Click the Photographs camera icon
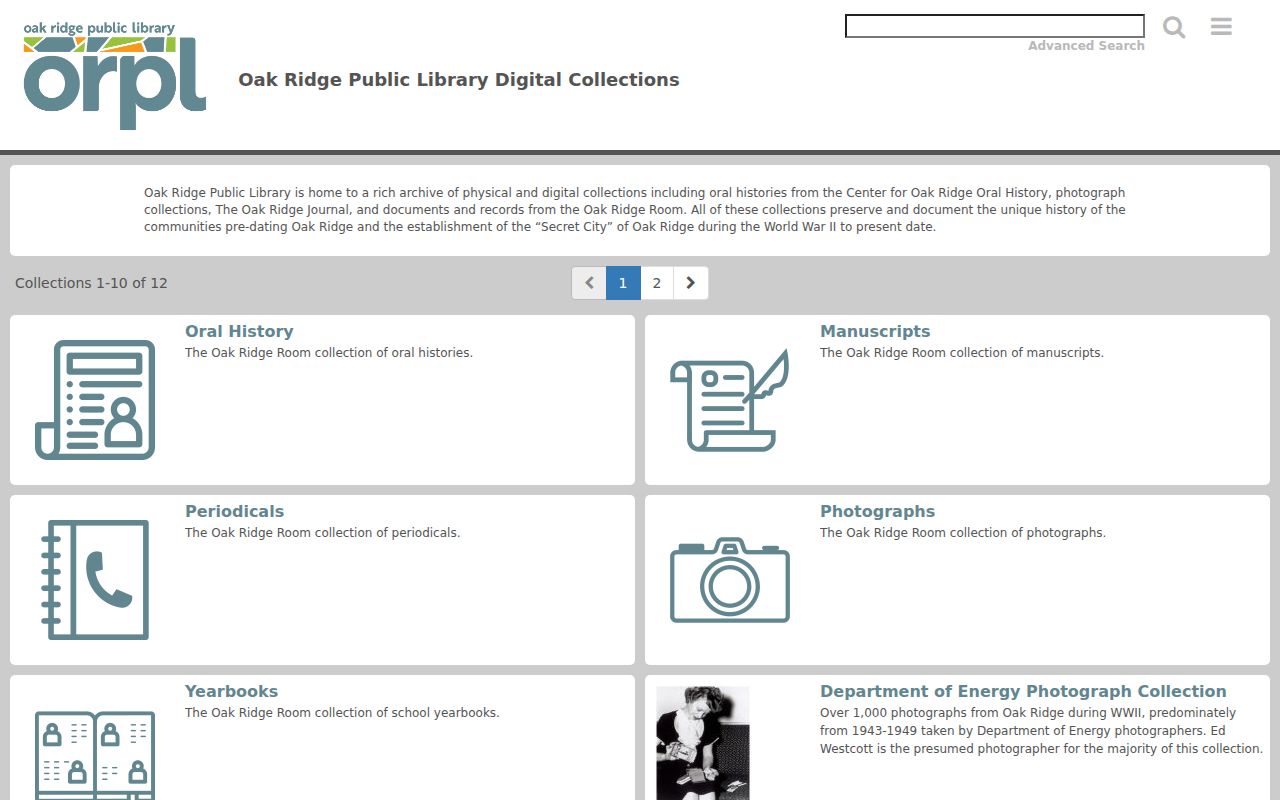Image resolution: width=1280 pixels, height=800 pixels. 730,580
